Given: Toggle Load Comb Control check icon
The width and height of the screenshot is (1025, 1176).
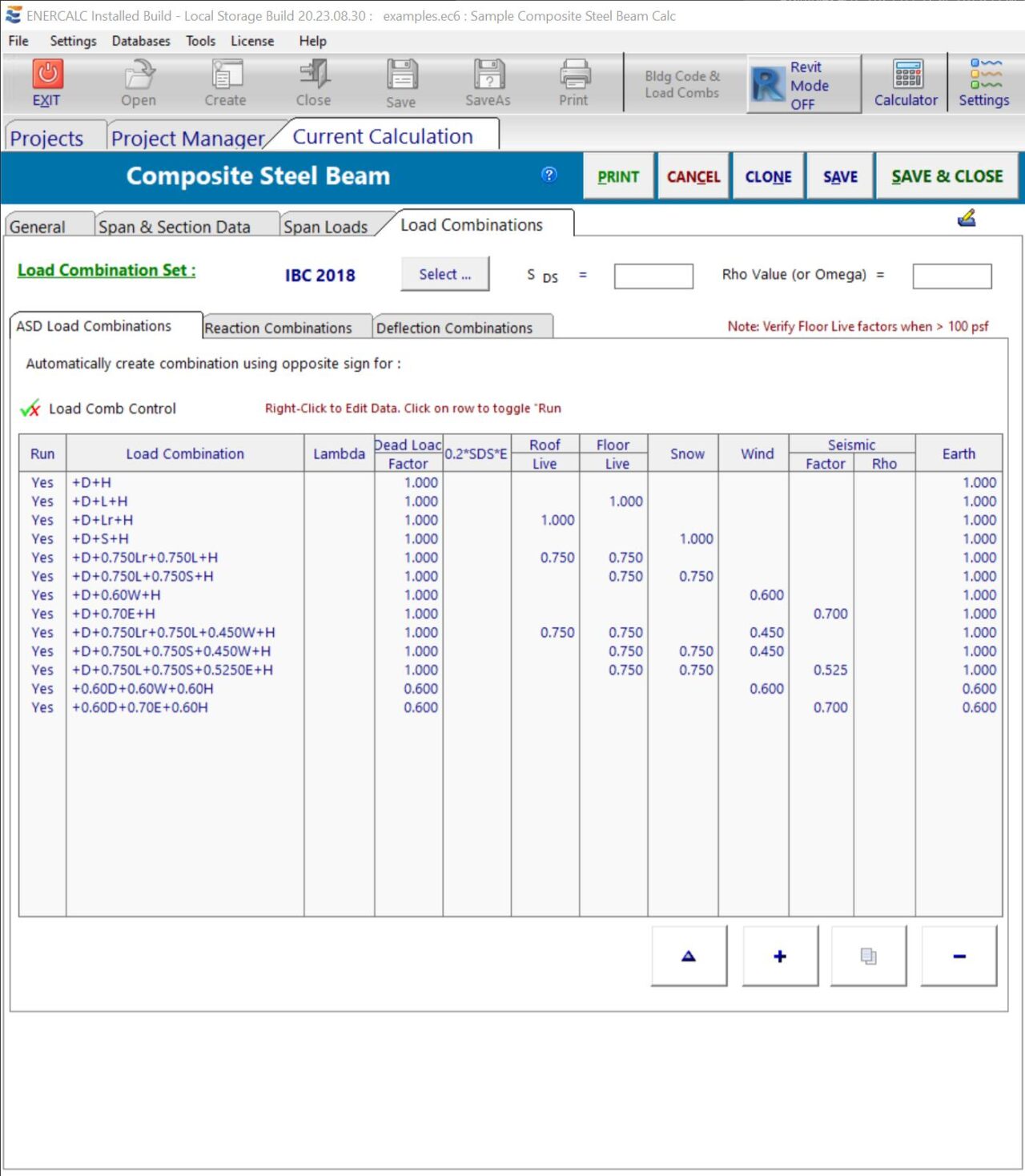Looking at the screenshot, I should [x=30, y=409].
